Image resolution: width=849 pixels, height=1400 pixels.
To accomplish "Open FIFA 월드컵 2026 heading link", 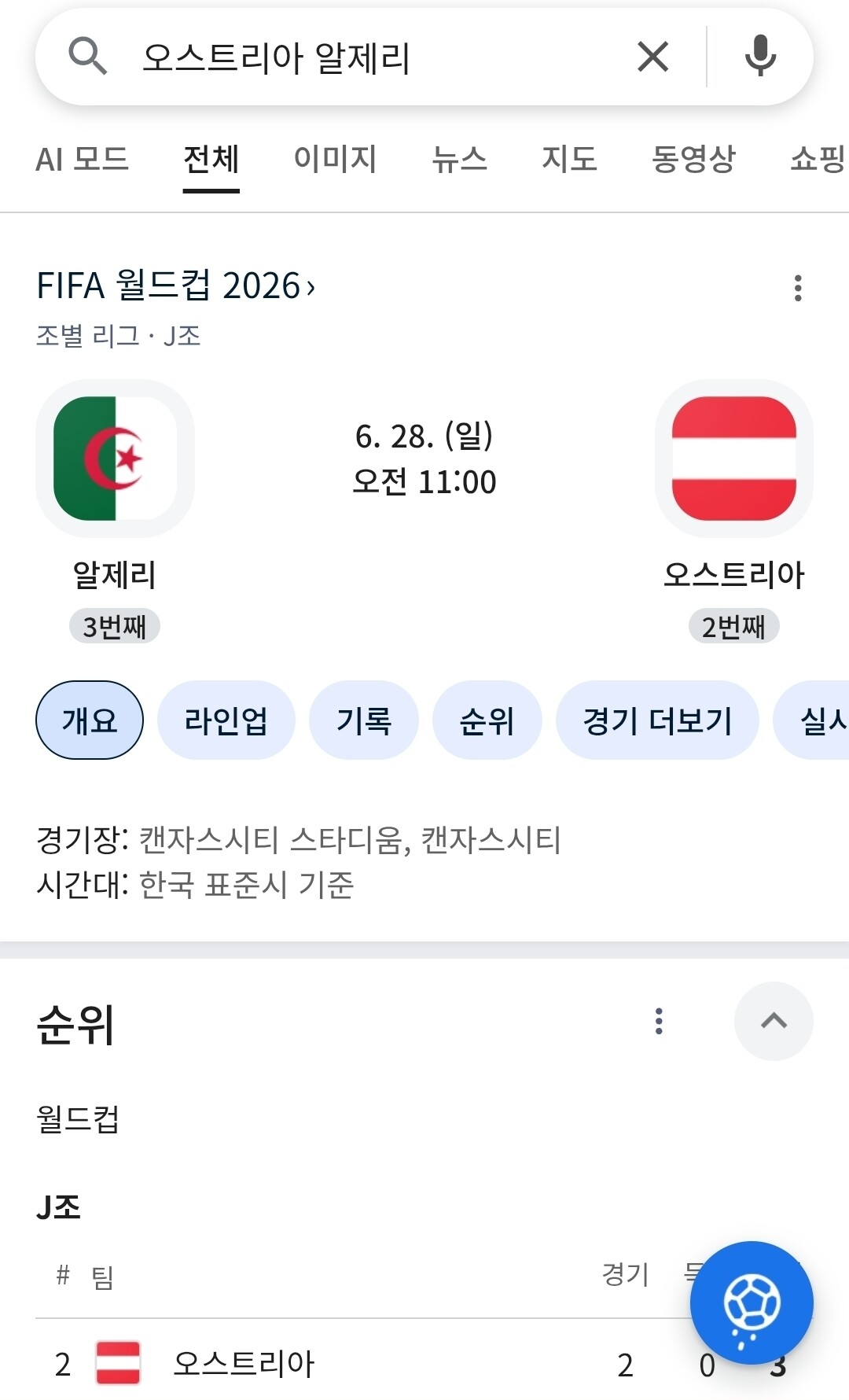I will (x=176, y=286).
